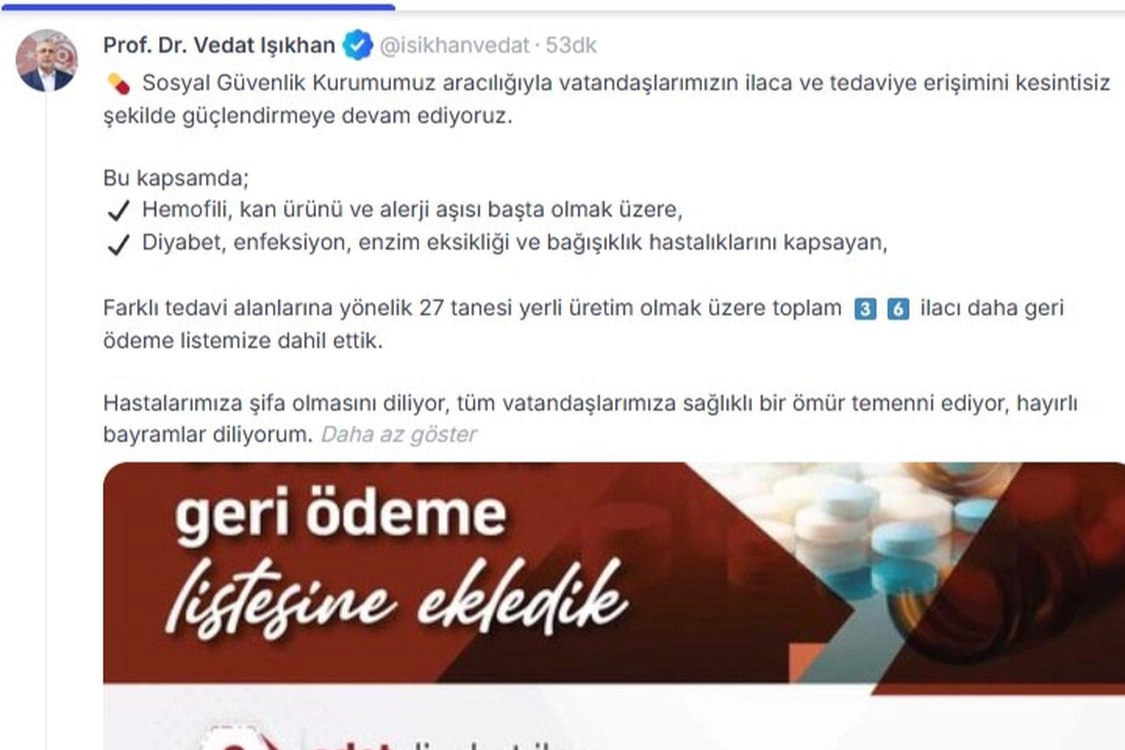
Task: Open the Prof. Dr. Vedat Işıkhan name link
Action: [x=220, y=45]
